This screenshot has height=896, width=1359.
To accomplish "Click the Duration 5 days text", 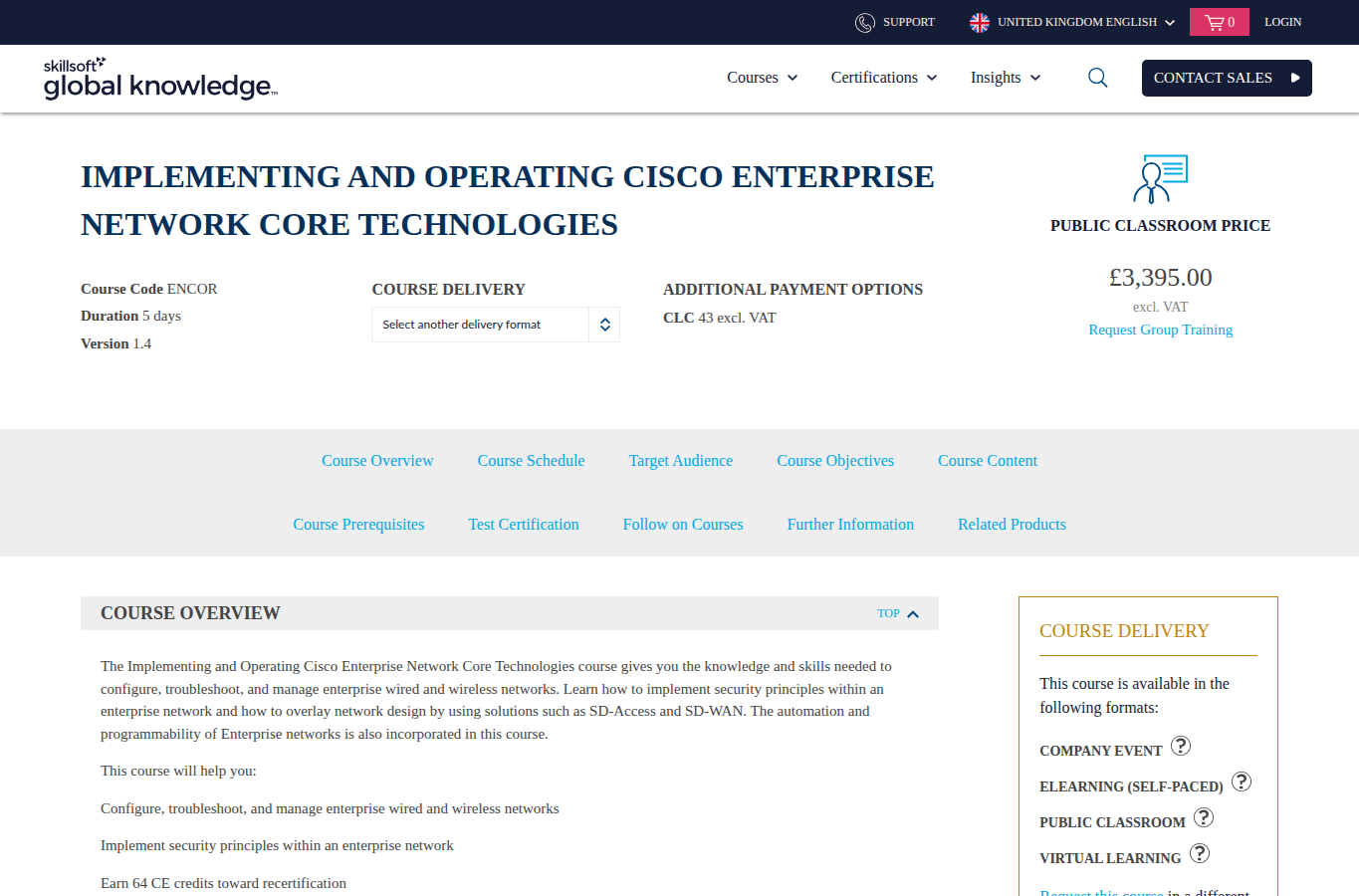I will [130, 316].
